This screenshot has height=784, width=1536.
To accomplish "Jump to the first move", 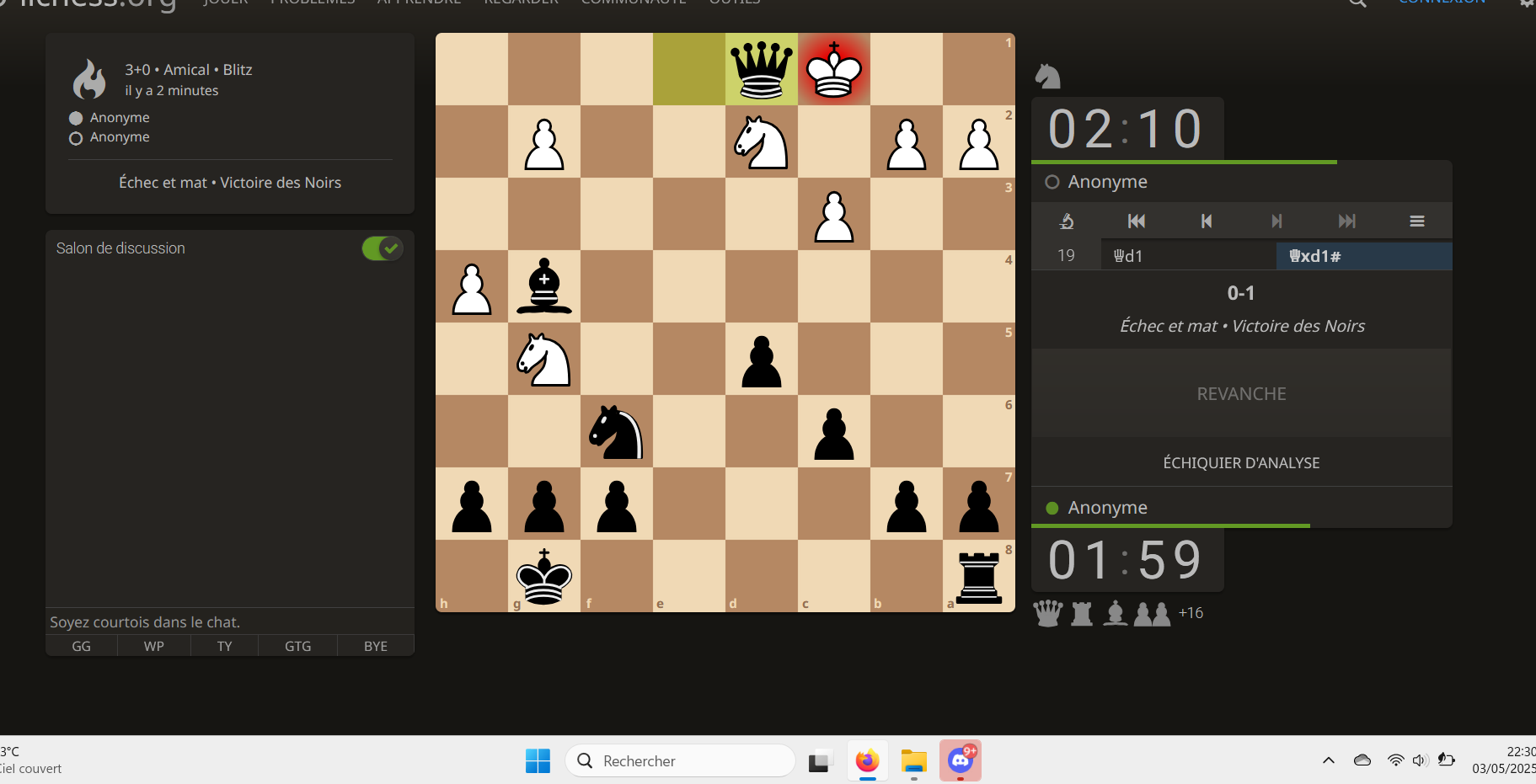I will (1136, 221).
